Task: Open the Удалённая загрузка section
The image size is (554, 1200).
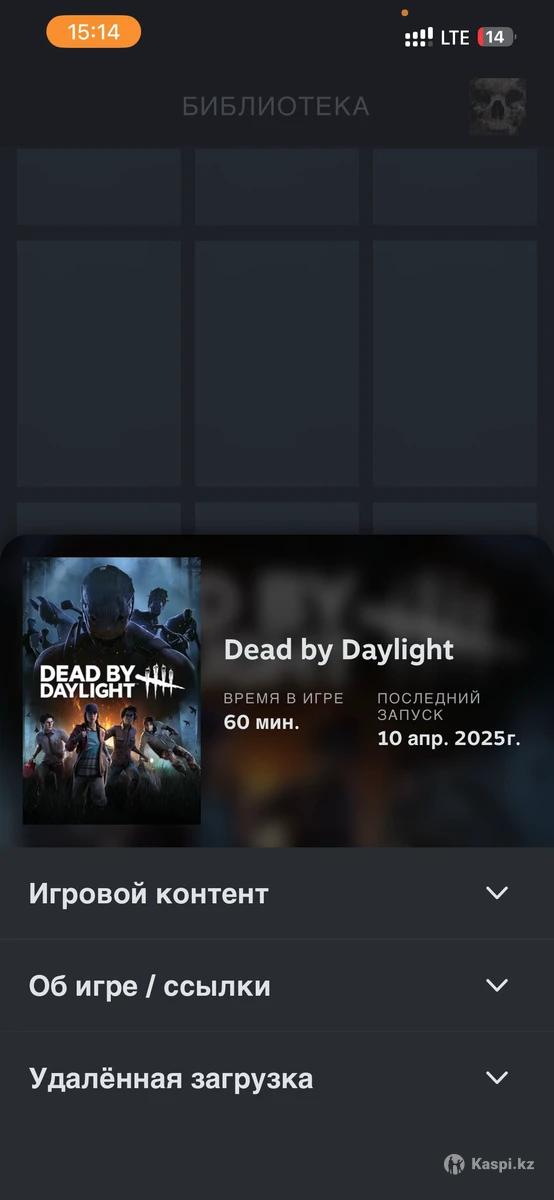Action: click(277, 1079)
